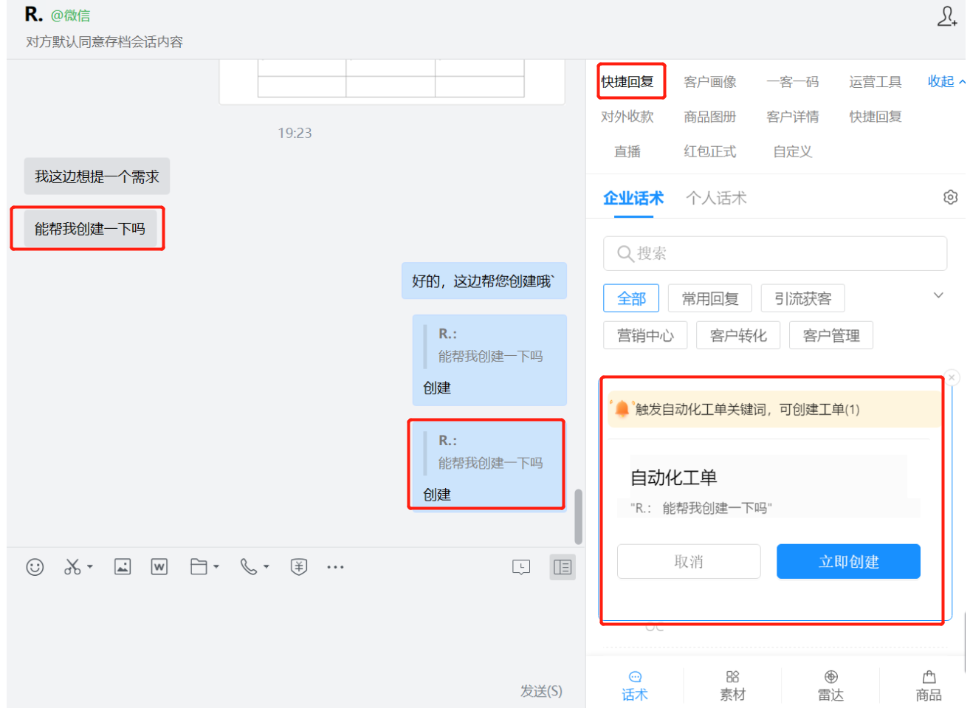Open 商品 bottom tab
This screenshot has height=708, width=970.
click(929, 686)
